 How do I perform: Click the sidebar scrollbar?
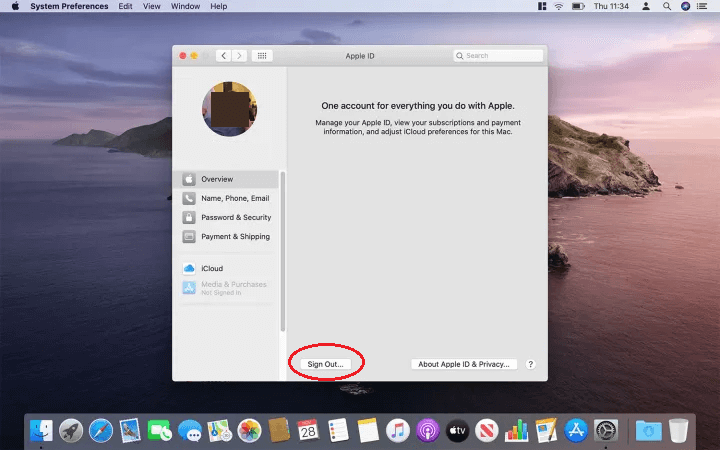pyautogui.click(x=282, y=252)
